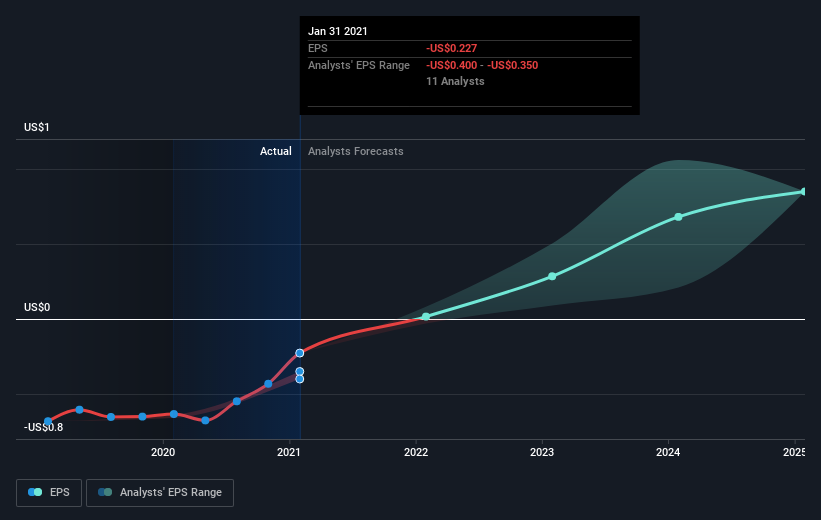Select the lowest analyst estimate point at 2021
The height and width of the screenshot is (520, 821).
tap(299, 379)
